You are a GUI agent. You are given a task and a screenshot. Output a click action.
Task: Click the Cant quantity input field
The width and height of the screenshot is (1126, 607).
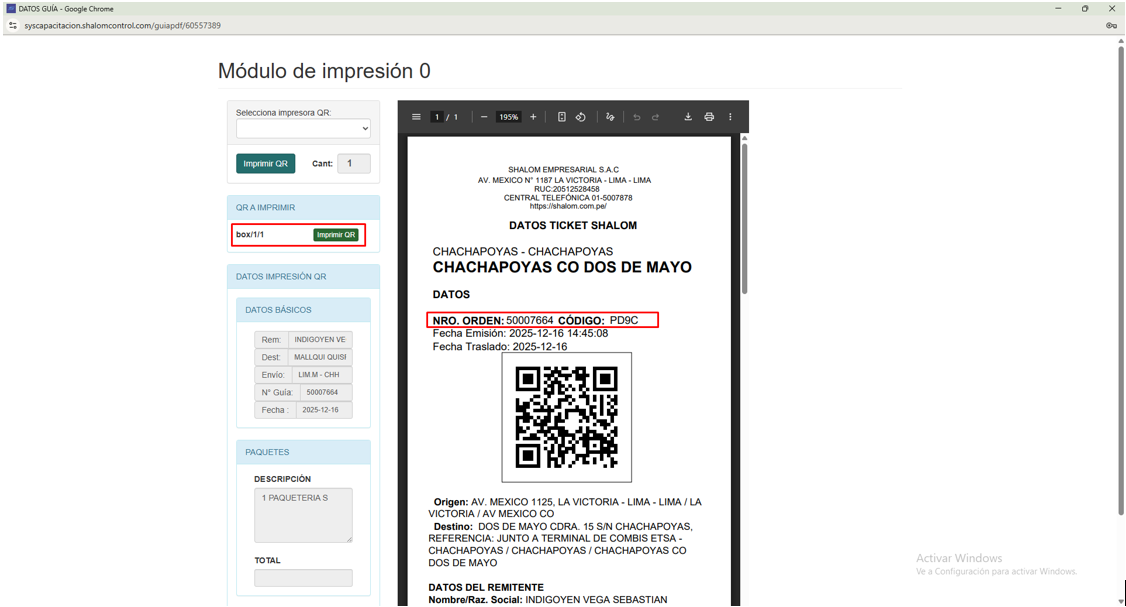point(353,163)
